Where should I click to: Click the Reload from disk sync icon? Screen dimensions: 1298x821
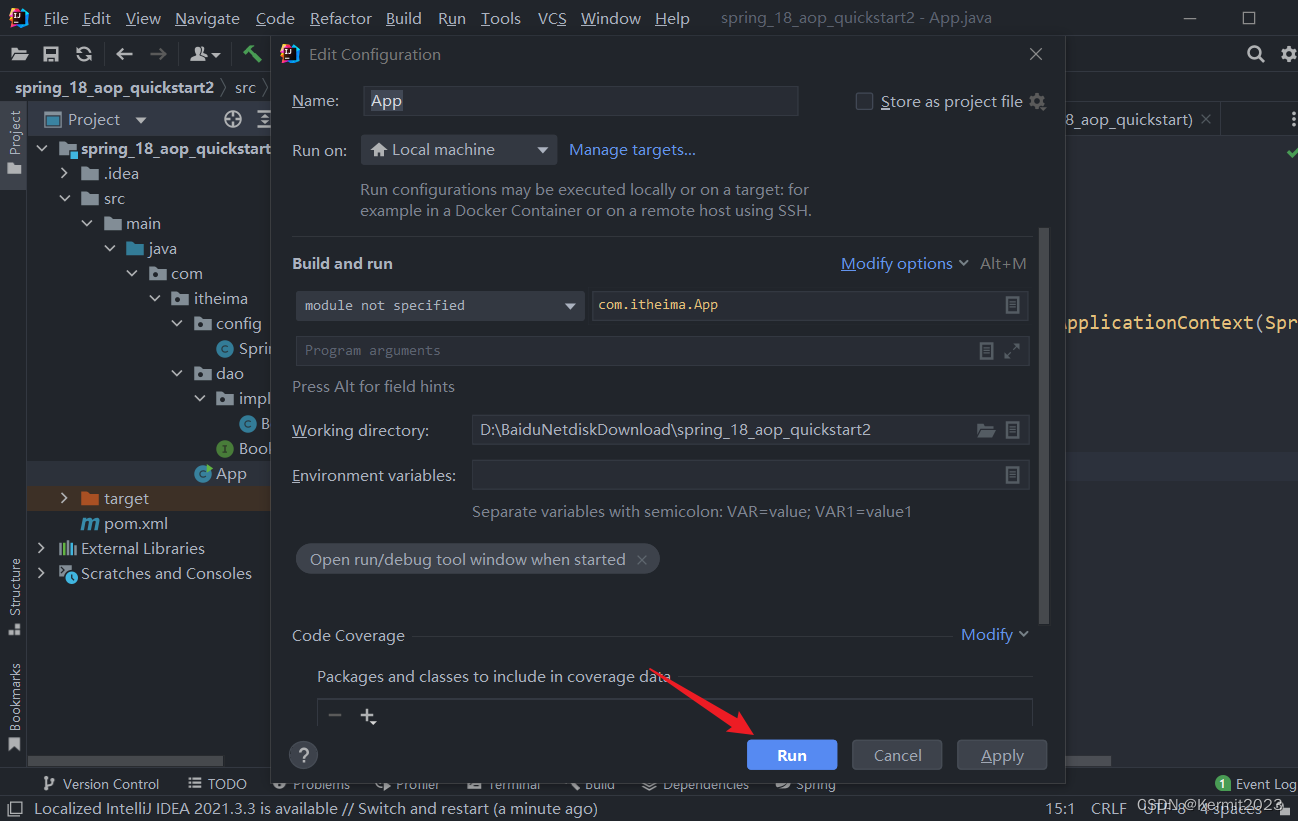pos(84,54)
